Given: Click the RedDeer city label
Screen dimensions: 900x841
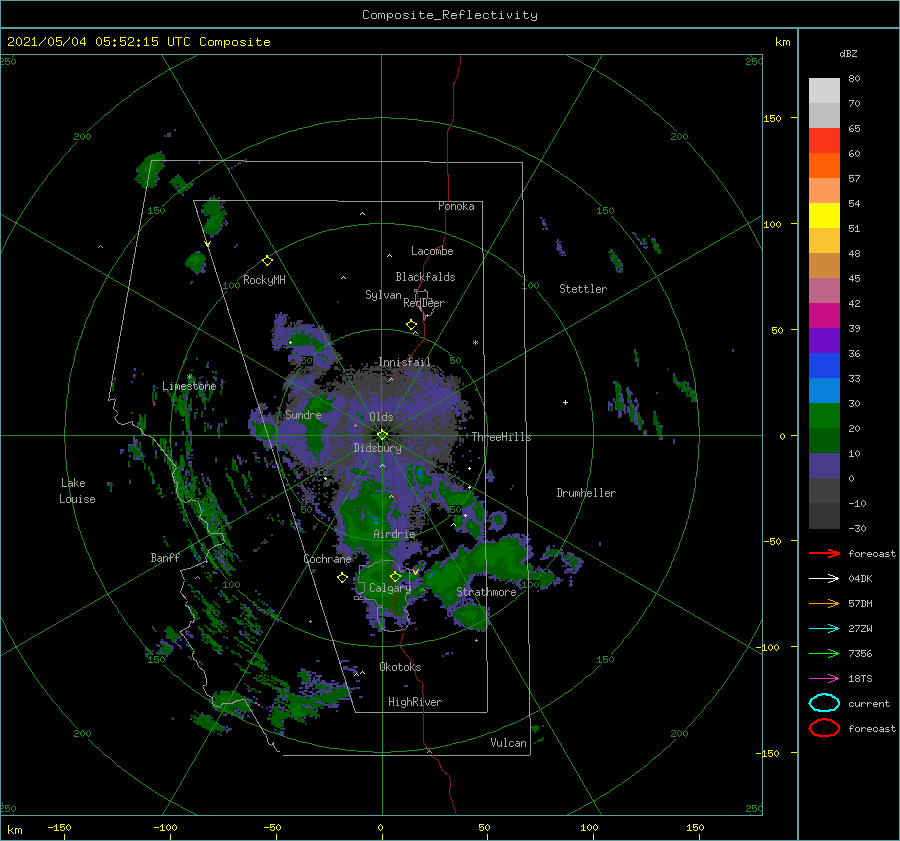Looking at the screenshot, I should pyautogui.click(x=424, y=303).
